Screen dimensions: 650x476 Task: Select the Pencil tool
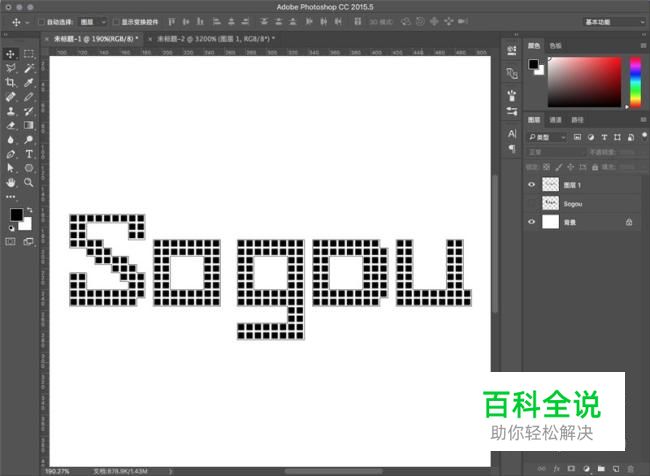point(29,97)
